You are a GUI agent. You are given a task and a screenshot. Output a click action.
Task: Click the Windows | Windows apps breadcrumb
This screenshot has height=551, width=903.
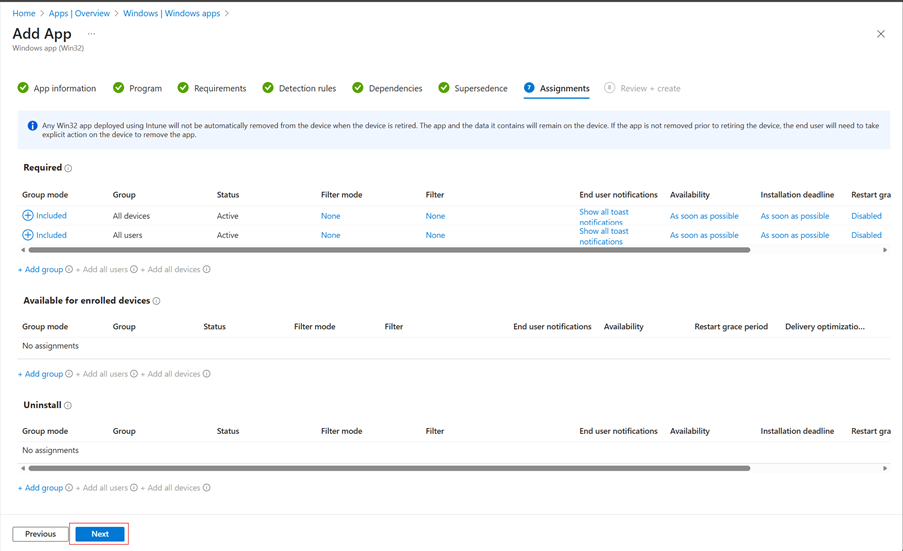[x=172, y=13]
